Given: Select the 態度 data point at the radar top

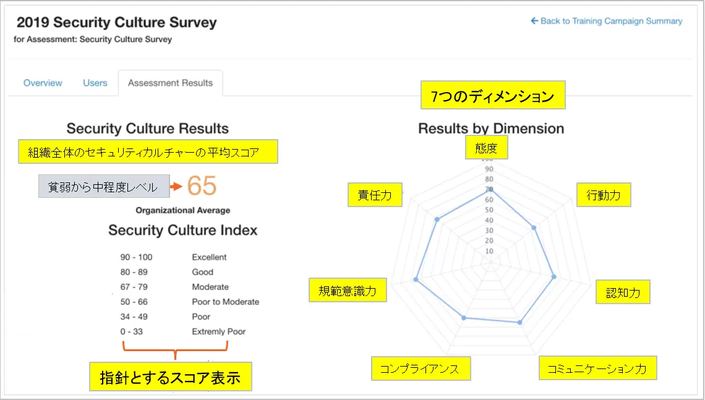Looking at the screenshot, I should coord(489,190).
